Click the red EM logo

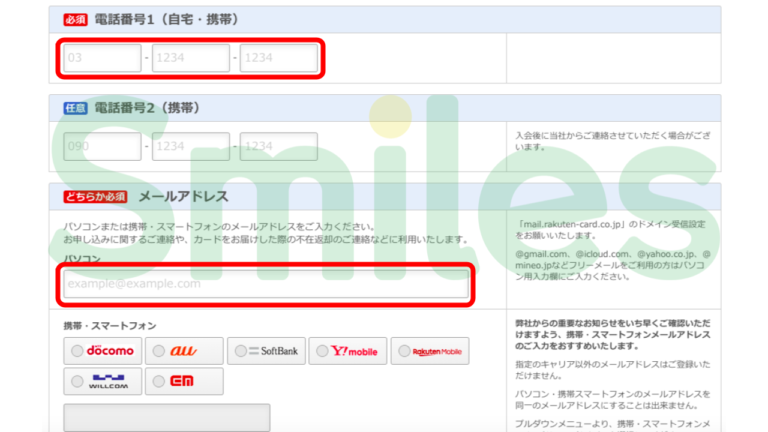click(182, 381)
